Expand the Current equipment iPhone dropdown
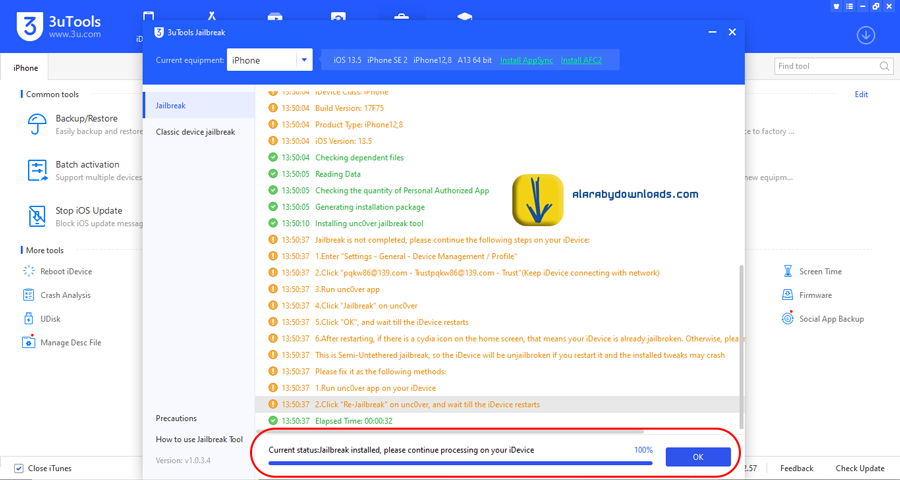 tap(304, 60)
